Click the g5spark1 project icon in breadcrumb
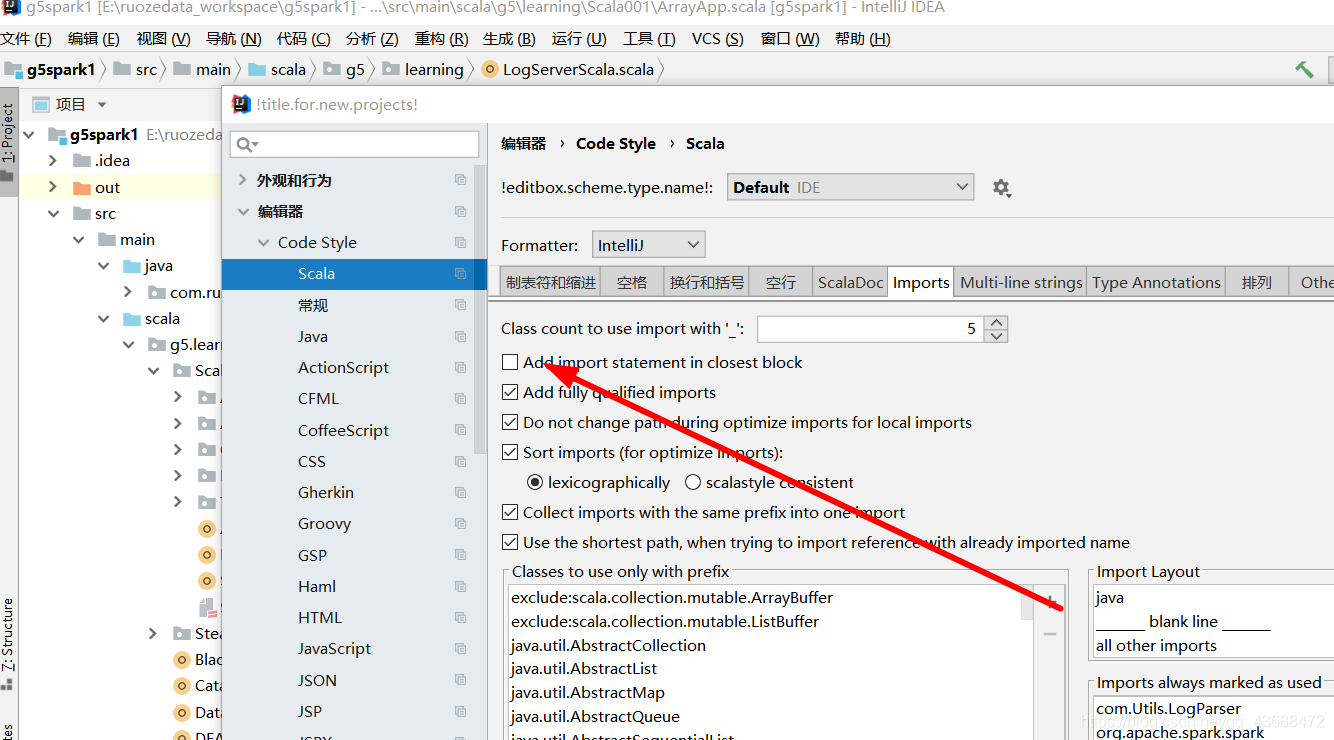This screenshot has height=740, width=1334. pos(13,70)
